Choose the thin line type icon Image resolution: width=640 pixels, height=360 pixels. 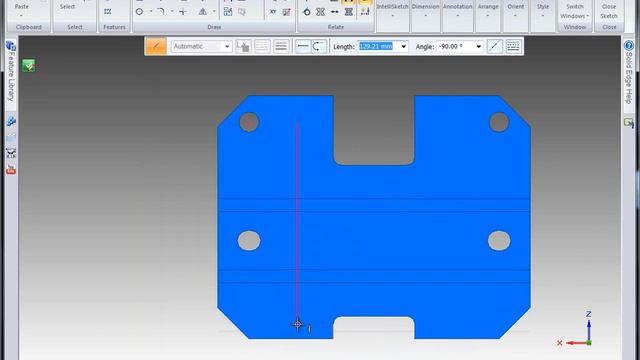point(262,46)
